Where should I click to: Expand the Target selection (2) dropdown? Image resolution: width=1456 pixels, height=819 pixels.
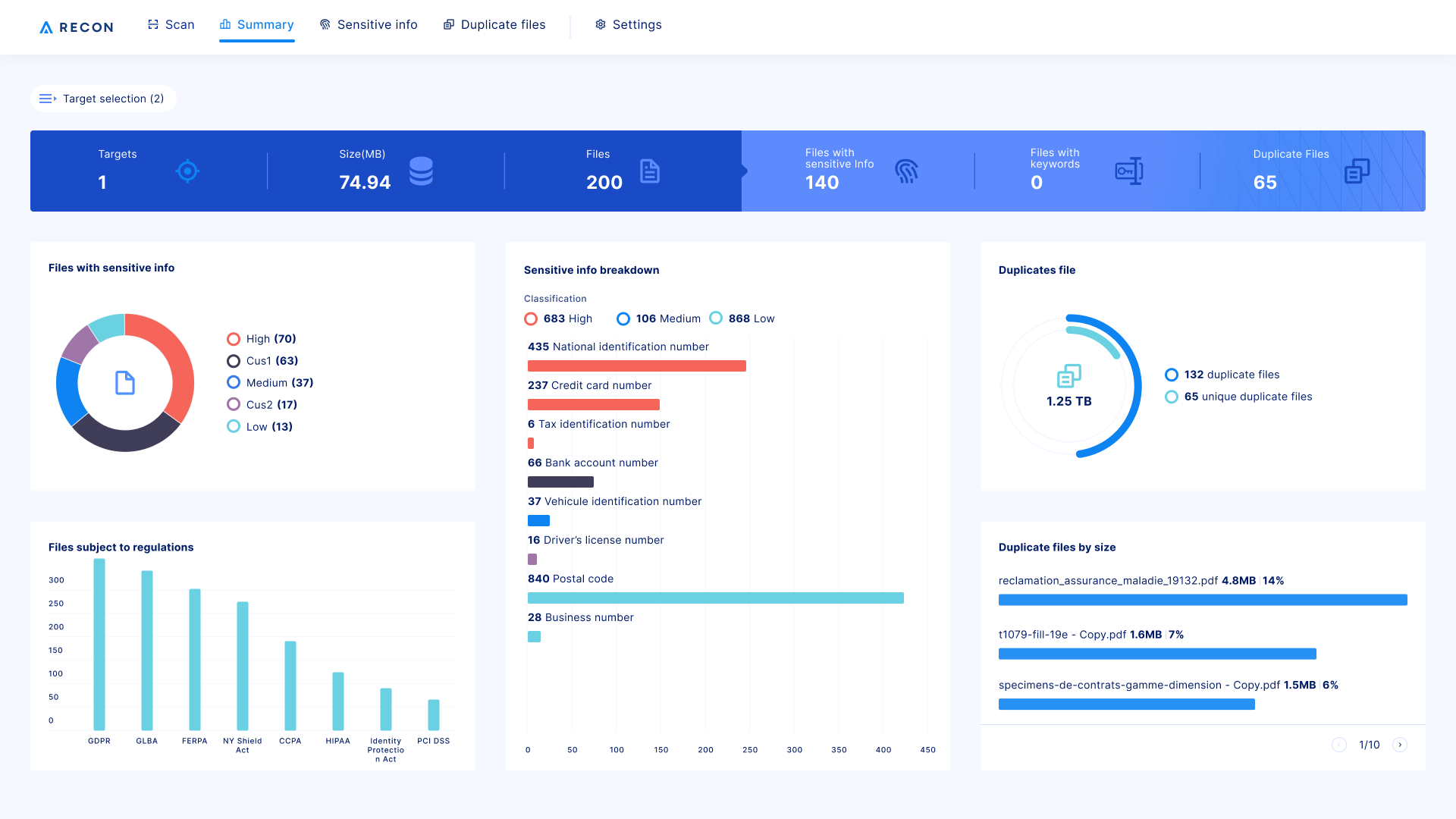pos(103,99)
